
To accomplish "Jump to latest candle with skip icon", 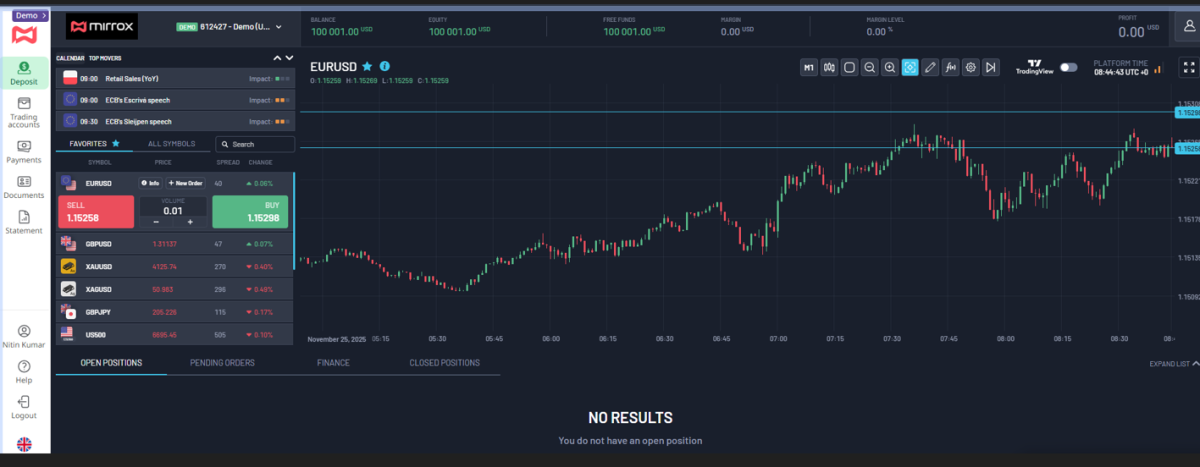I will click(990, 67).
